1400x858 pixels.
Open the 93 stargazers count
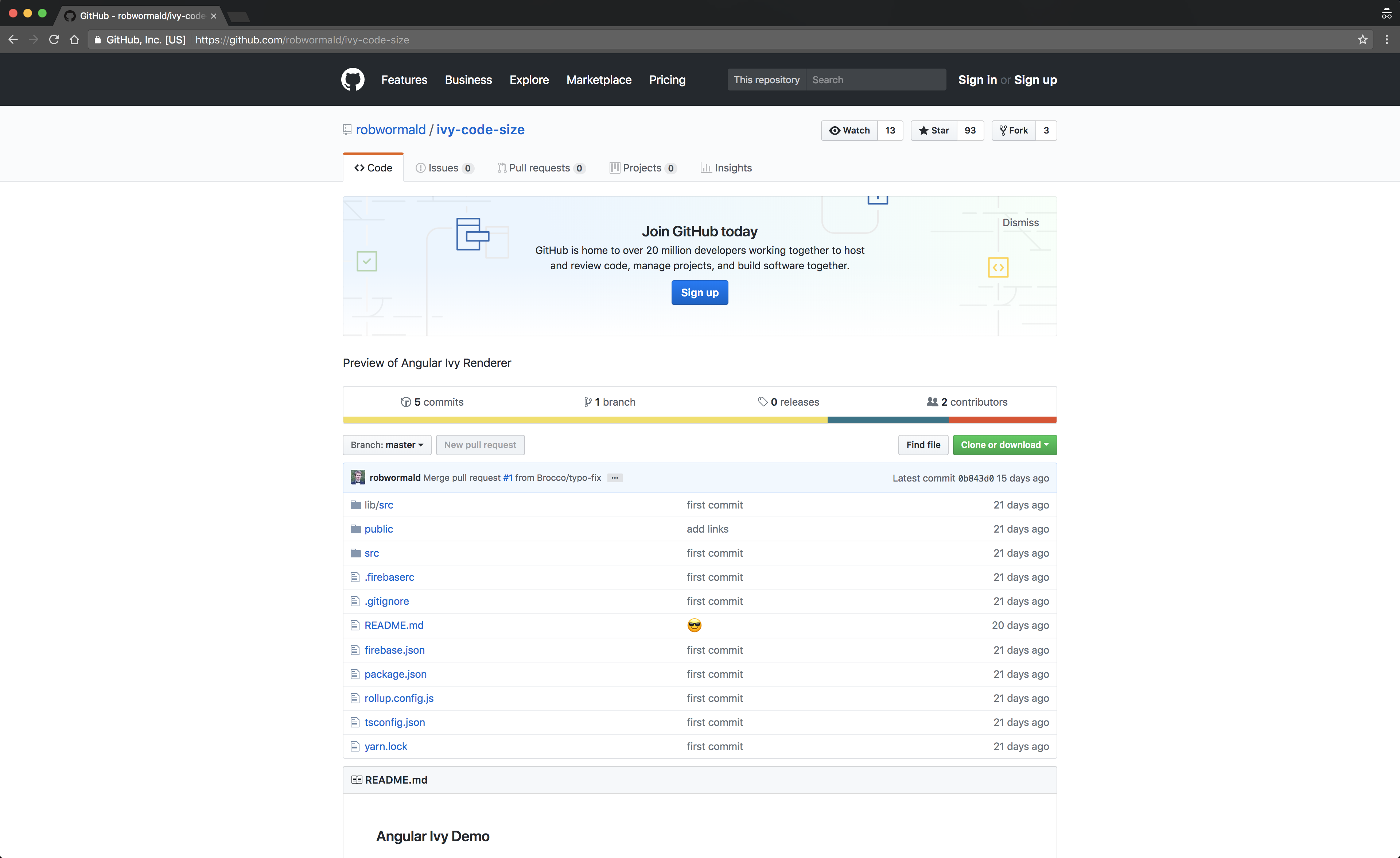971,130
